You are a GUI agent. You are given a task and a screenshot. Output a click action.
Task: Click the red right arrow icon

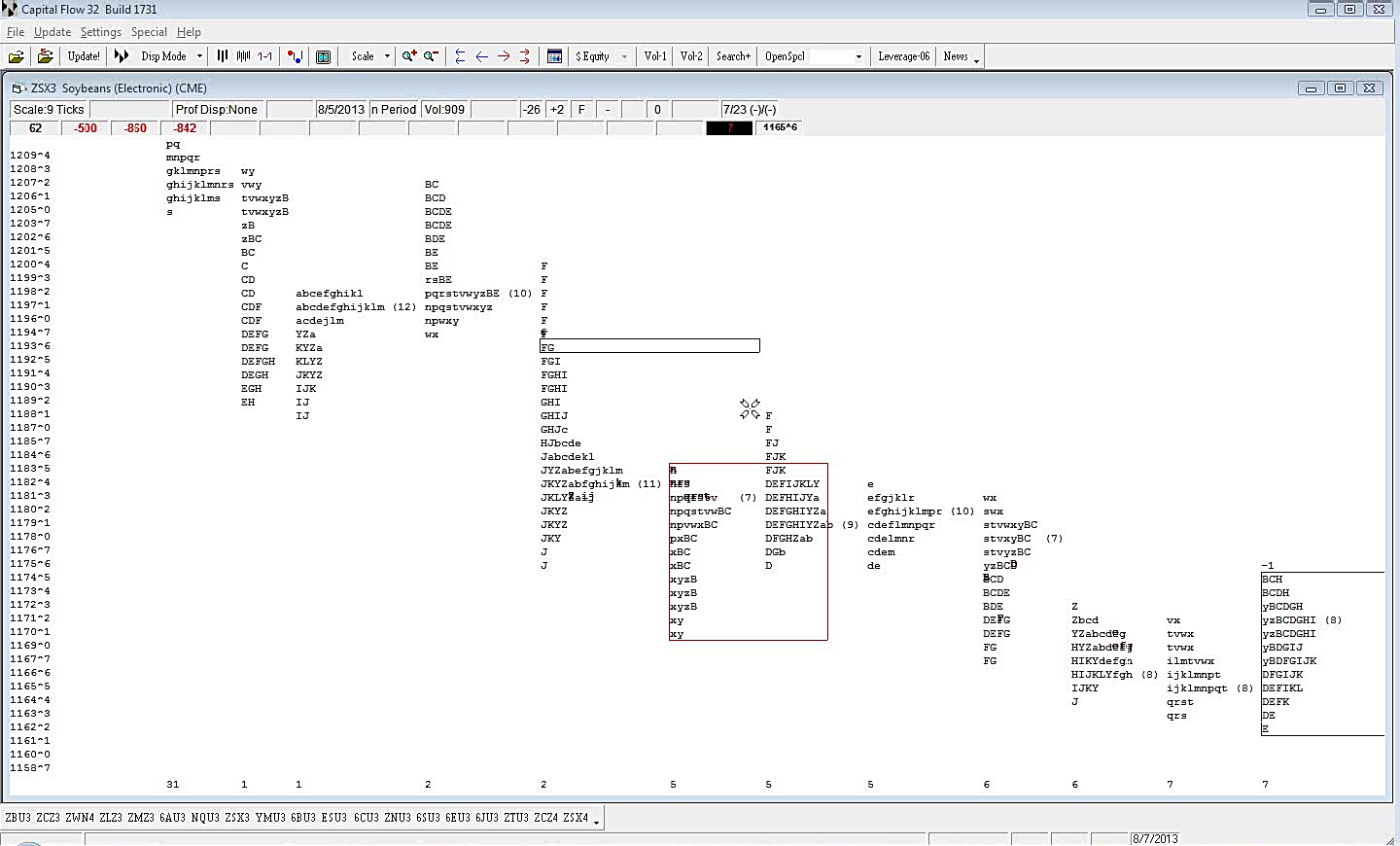click(x=504, y=56)
